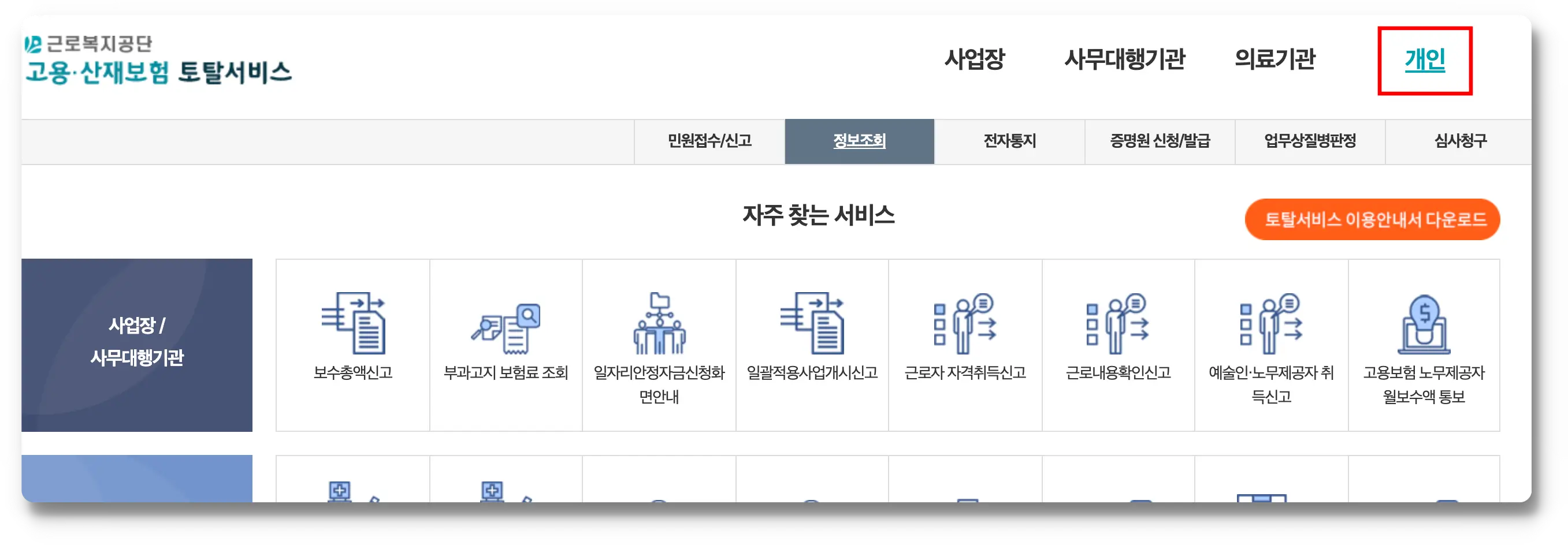Select the 근로내용확인신고 icon

point(1117,323)
